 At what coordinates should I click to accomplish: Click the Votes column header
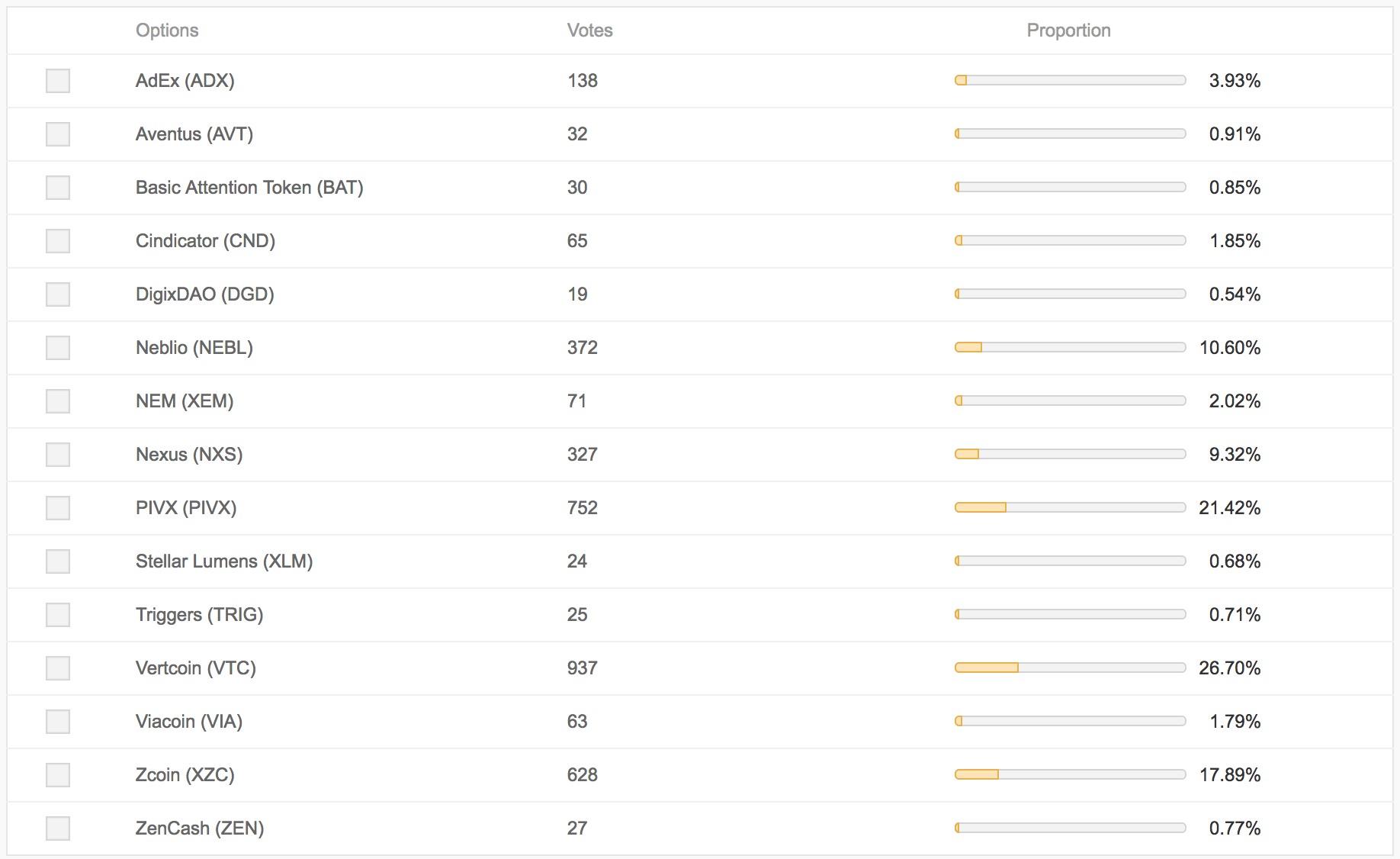coord(589,31)
